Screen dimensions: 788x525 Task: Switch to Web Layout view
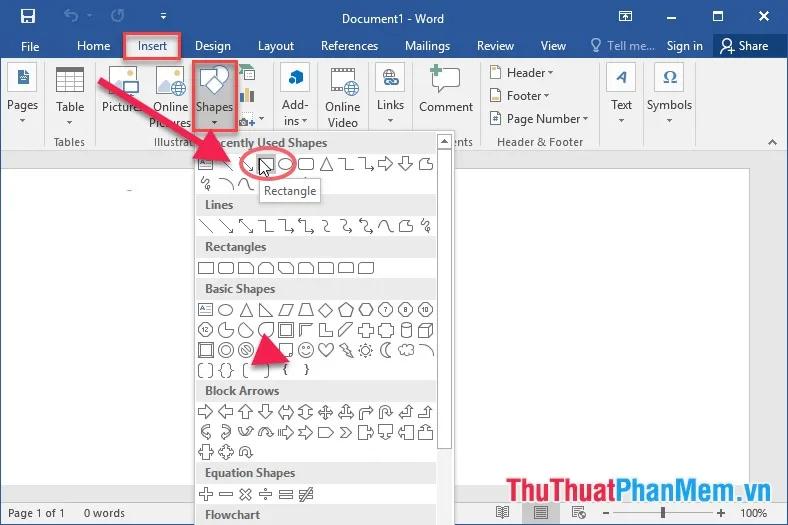578,512
